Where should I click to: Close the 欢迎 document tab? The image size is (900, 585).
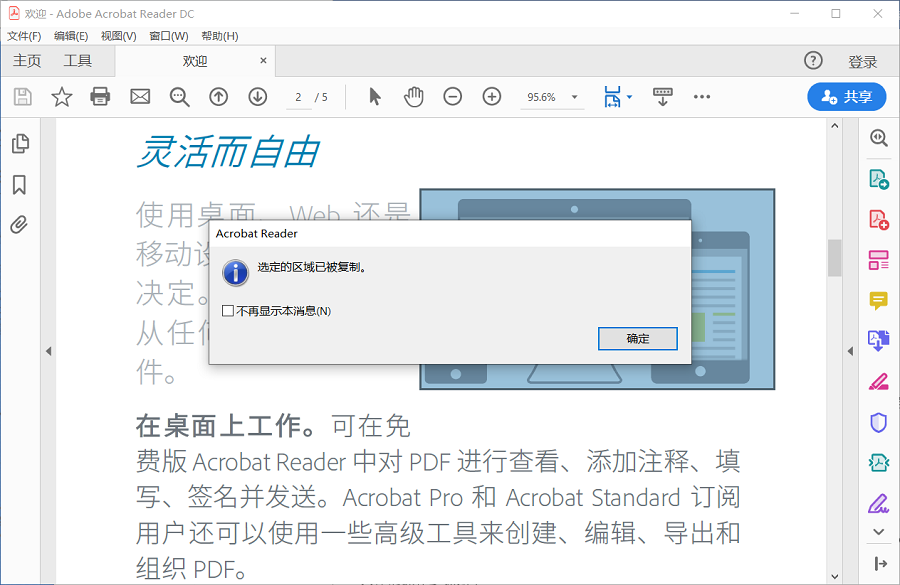[x=263, y=60]
